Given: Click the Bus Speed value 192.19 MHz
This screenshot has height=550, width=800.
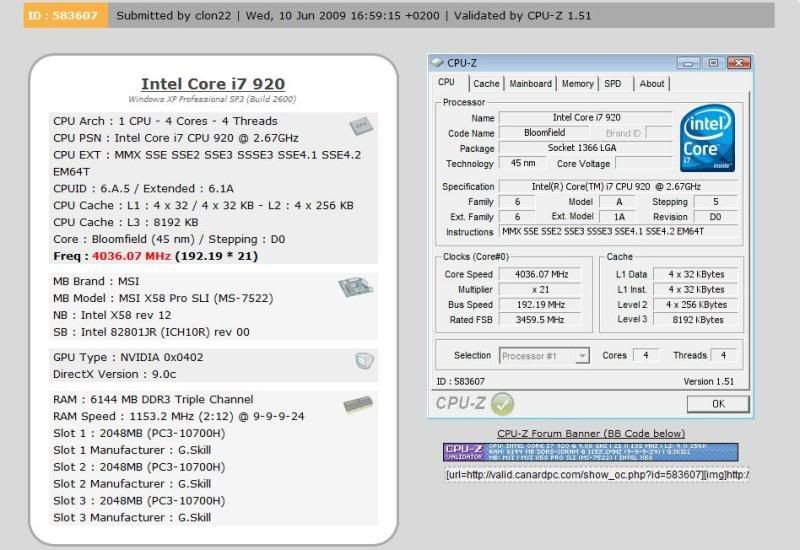Looking at the screenshot, I should point(540,305).
